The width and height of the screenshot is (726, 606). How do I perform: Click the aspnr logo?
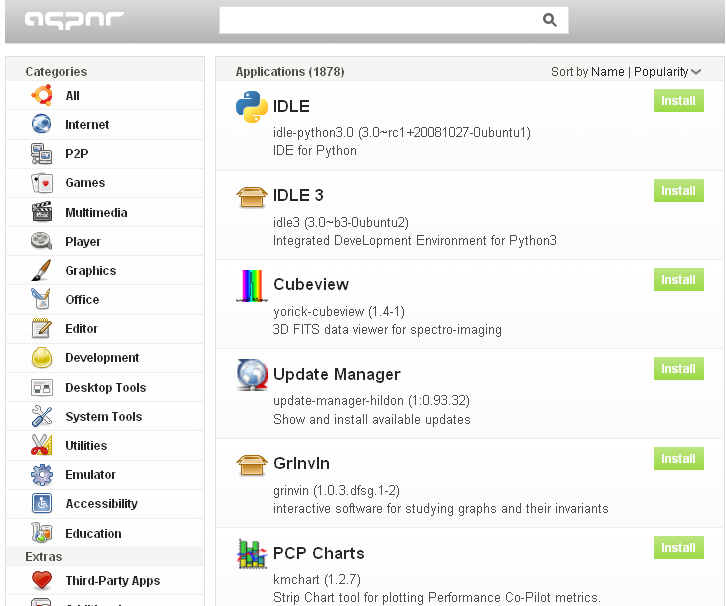point(74,20)
